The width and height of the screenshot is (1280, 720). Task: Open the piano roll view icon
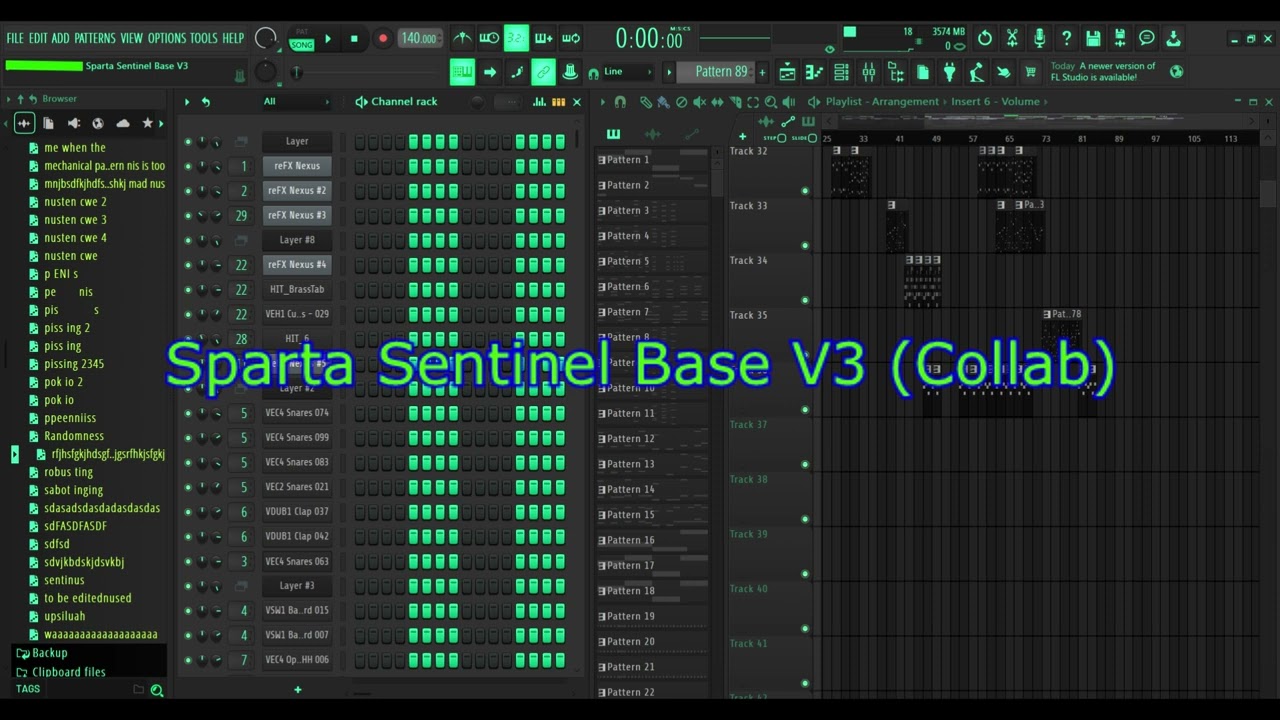tap(814, 72)
